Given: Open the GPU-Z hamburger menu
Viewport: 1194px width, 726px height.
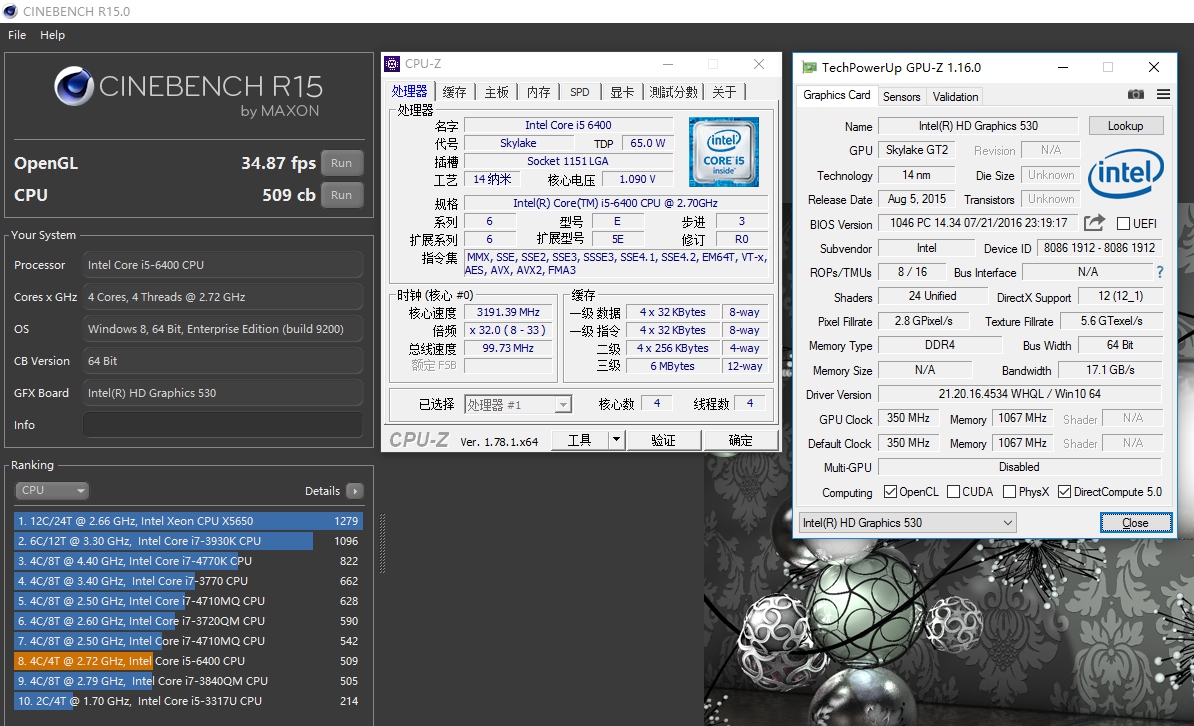Looking at the screenshot, I should [x=1163, y=95].
